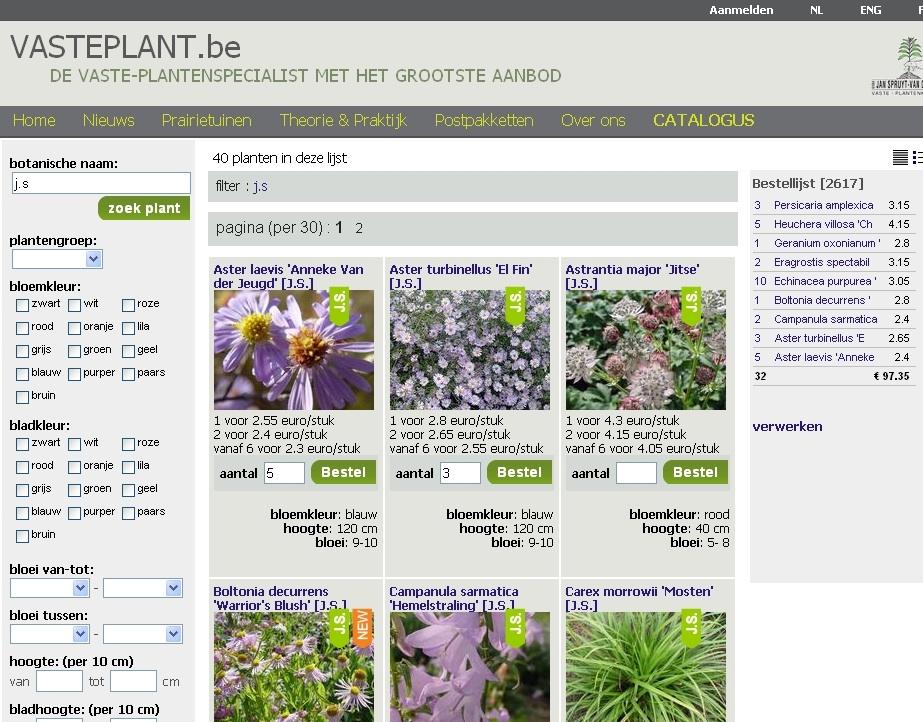Enable bloemkleur blauw filter
Image resolution: width=923 pixels, height=722 pixels.
22,374
